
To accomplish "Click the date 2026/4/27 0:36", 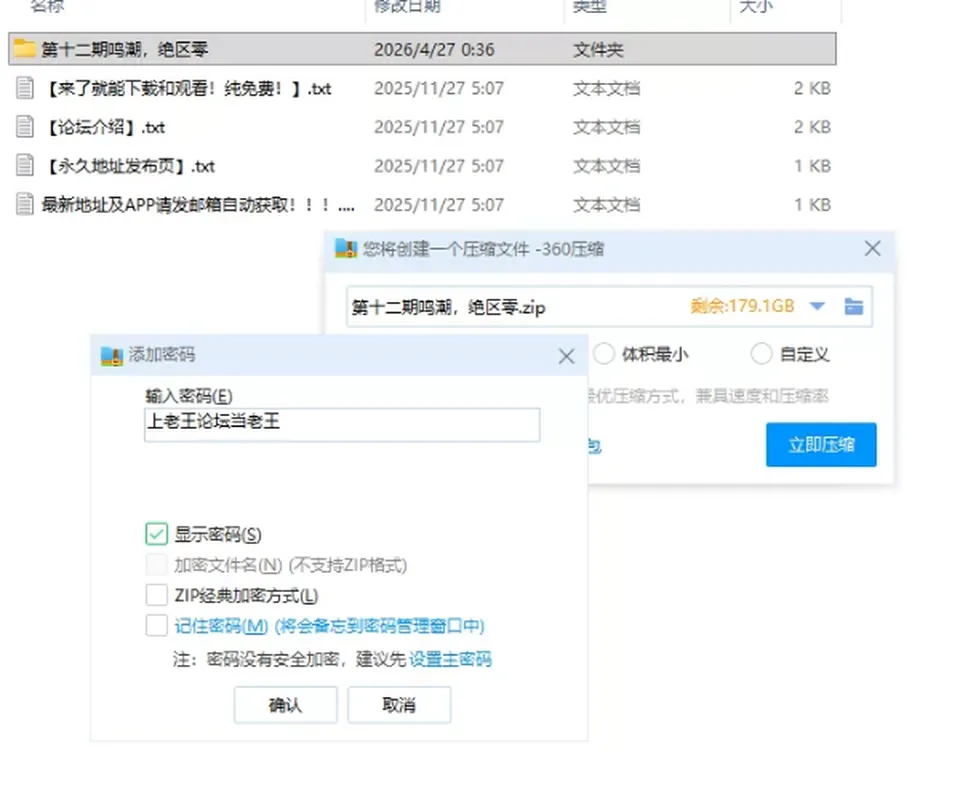I will pyautogui.click(x=434, y=49).
